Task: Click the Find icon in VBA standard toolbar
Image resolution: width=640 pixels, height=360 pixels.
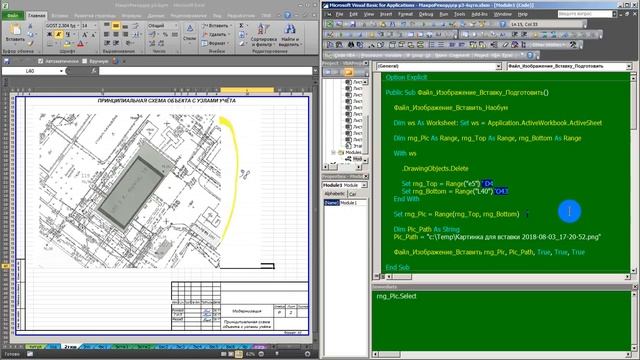Action: 393,24
